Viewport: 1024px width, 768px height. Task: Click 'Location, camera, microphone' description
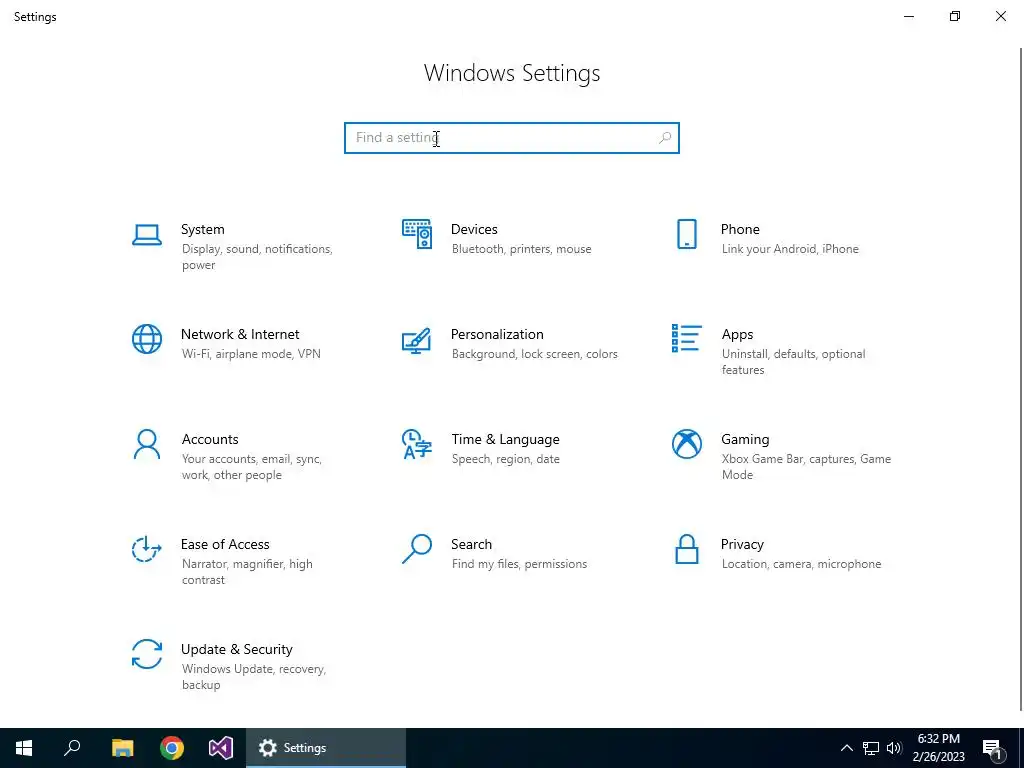click(801, 564)
